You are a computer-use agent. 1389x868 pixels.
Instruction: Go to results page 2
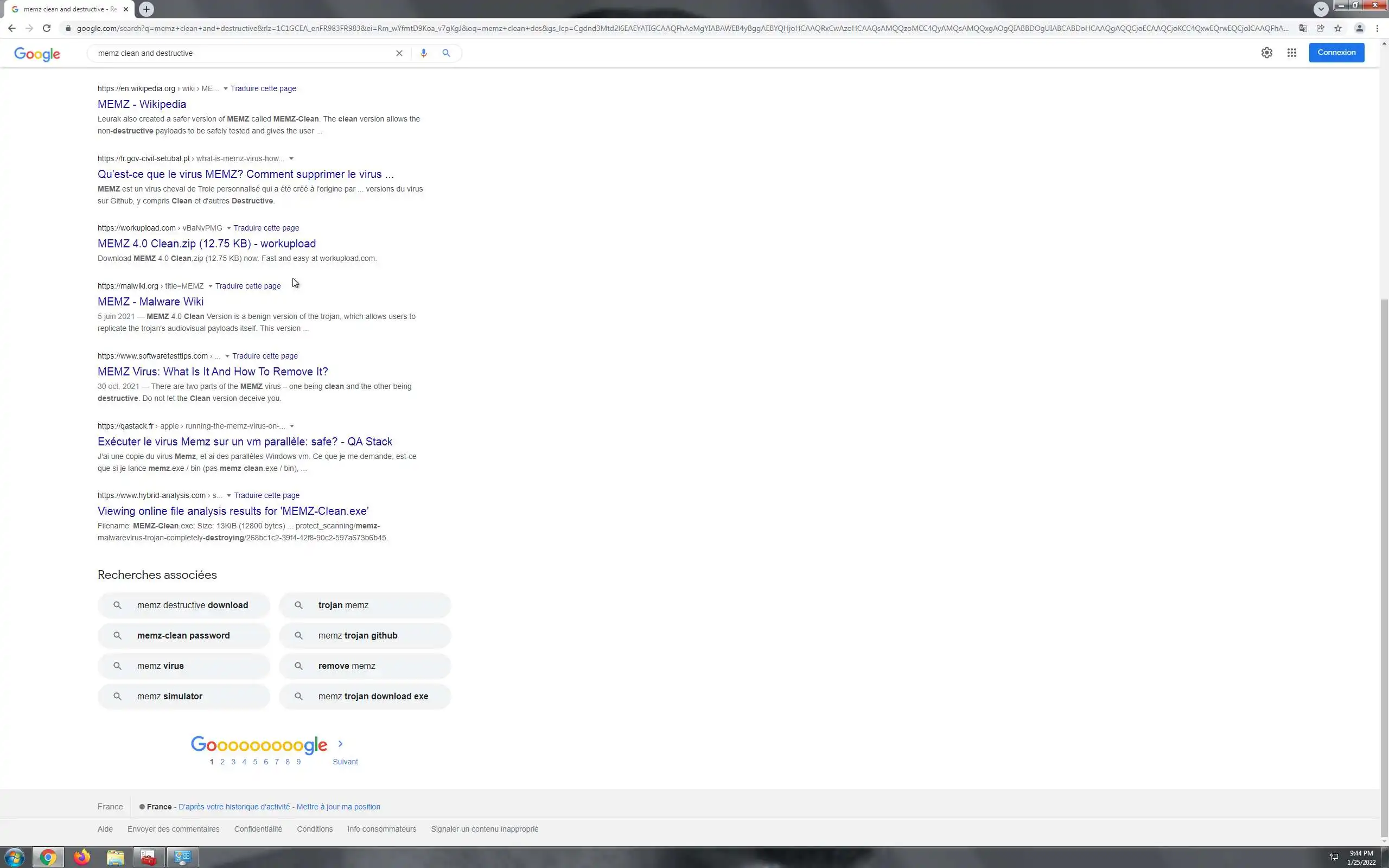[222, 762]
